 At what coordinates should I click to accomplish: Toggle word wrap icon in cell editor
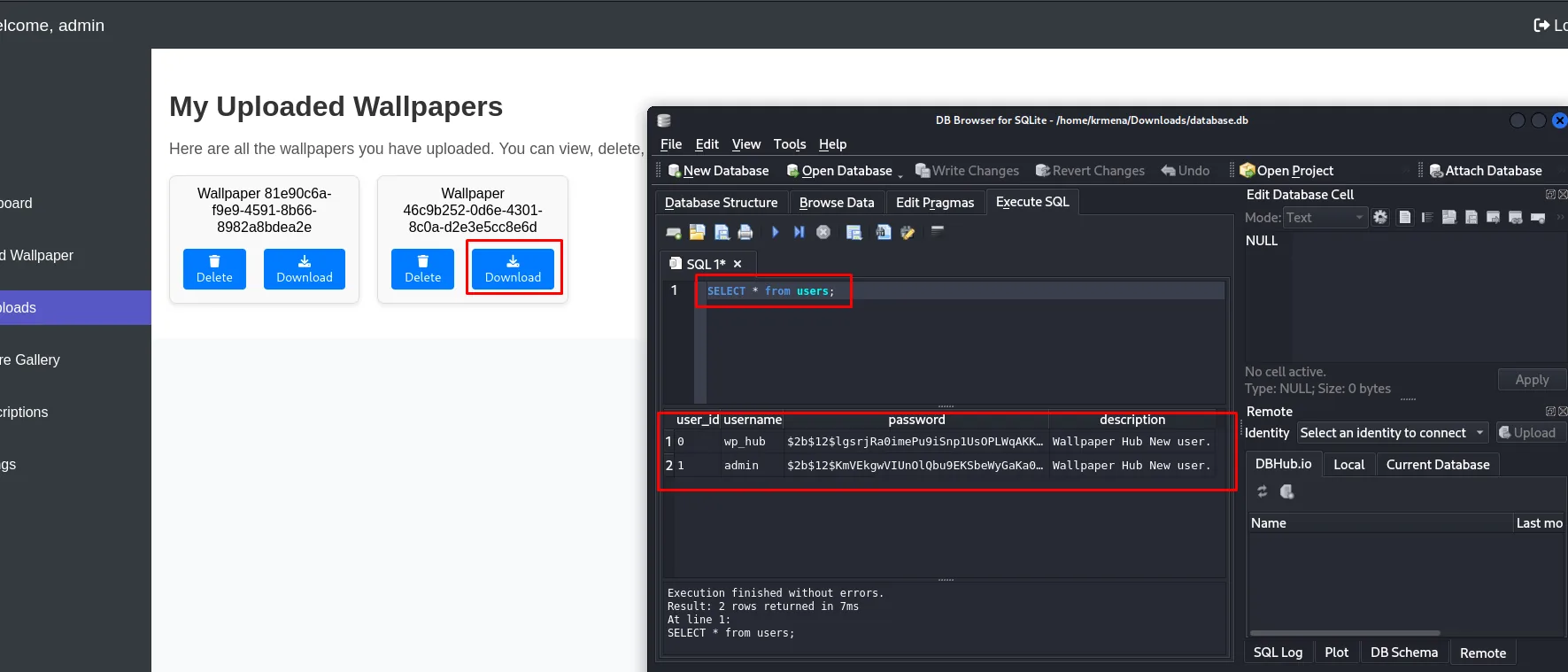[1405, 217]
